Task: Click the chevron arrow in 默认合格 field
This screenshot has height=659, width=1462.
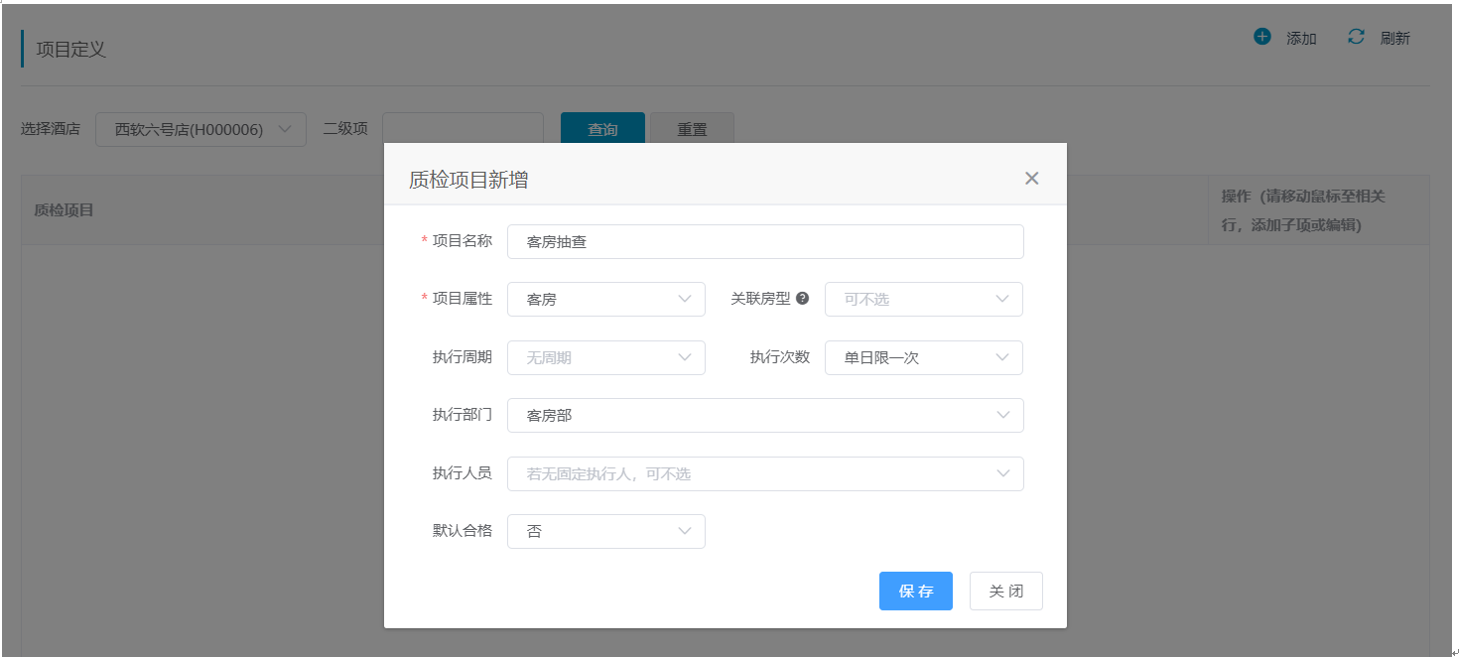Action: click(x=685, y=531)
